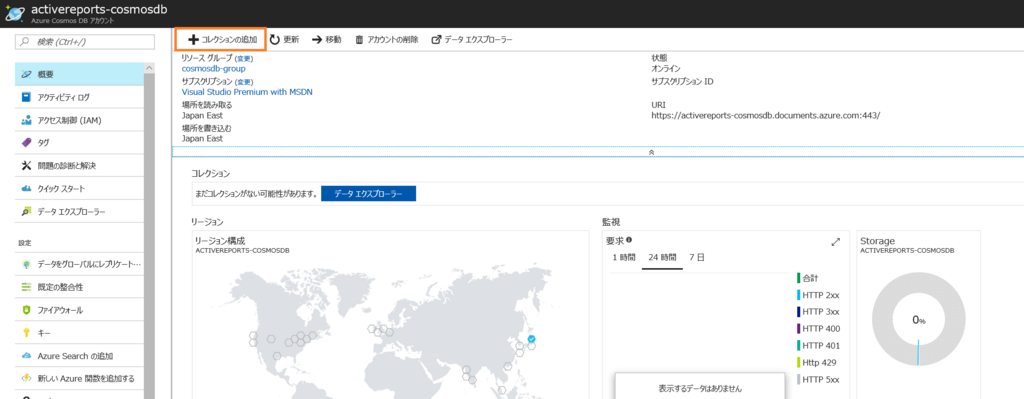Click the Storage donut chart 0% value
1024x399 pixels.
tap(919, 321)
